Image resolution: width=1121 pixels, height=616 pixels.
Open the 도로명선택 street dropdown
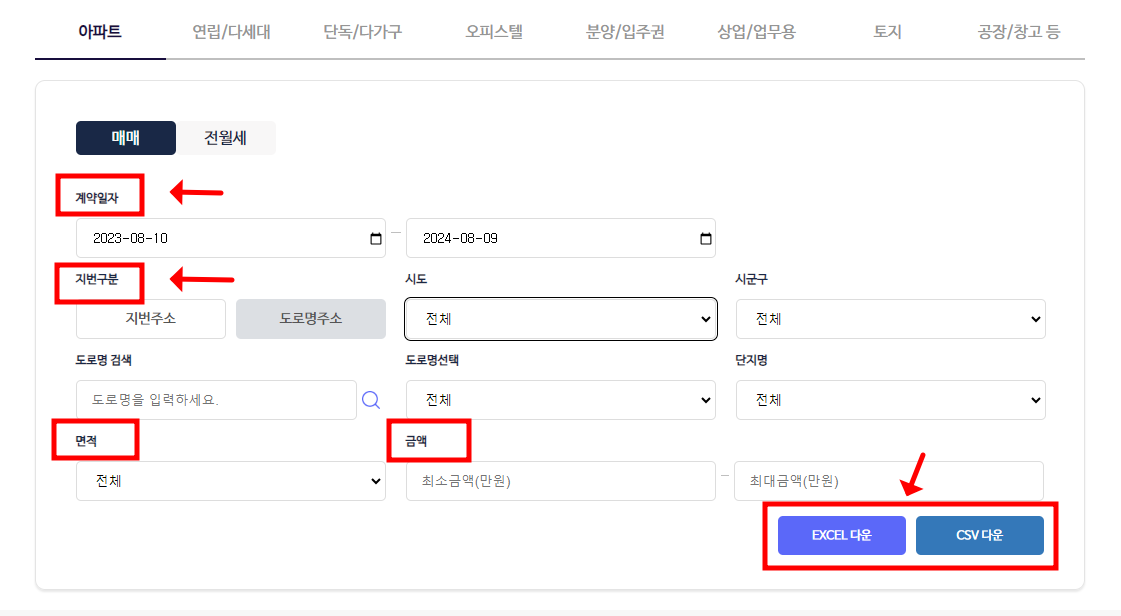(x=560, y=399)
